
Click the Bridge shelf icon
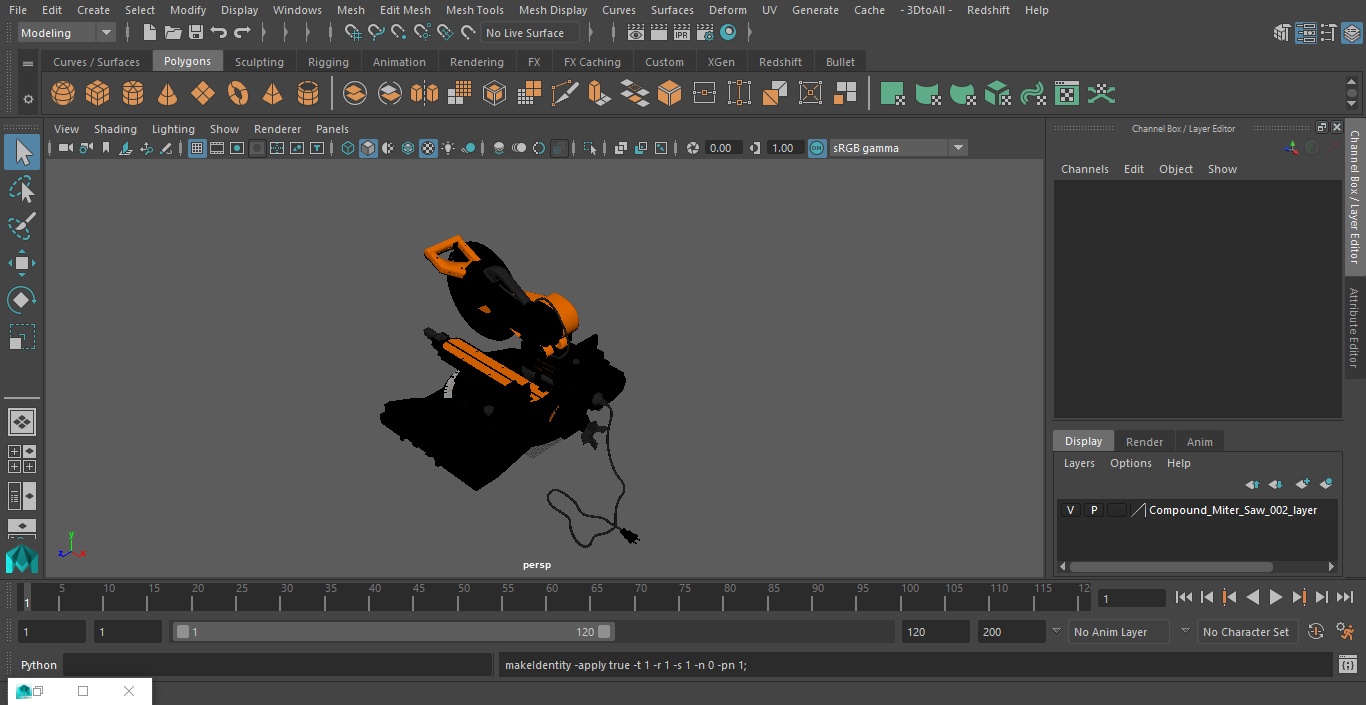click(x=634, y=94)
